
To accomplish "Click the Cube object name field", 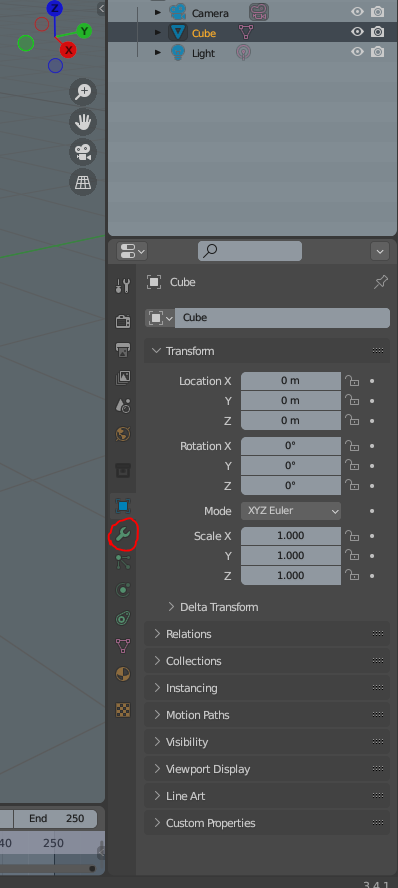I will [x=282, y=317].
